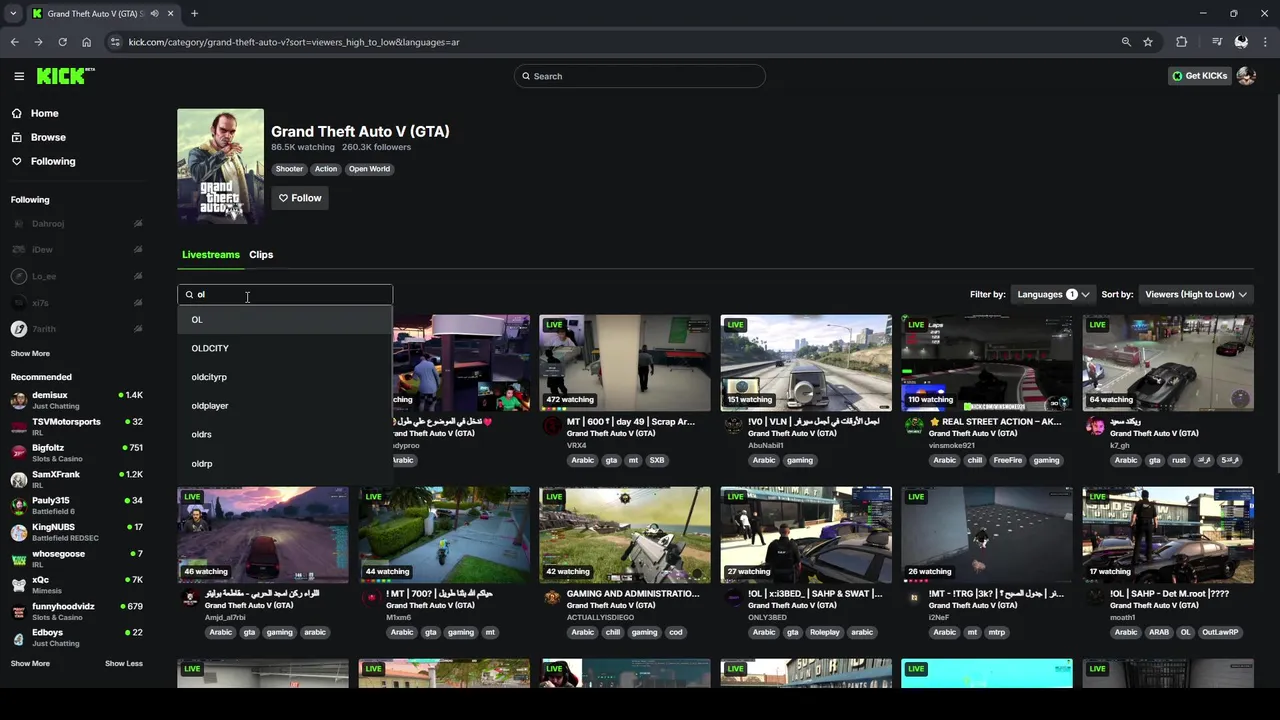Click the top Search bar
This screenshot has width=1280, height=720.
coord(640,76)
